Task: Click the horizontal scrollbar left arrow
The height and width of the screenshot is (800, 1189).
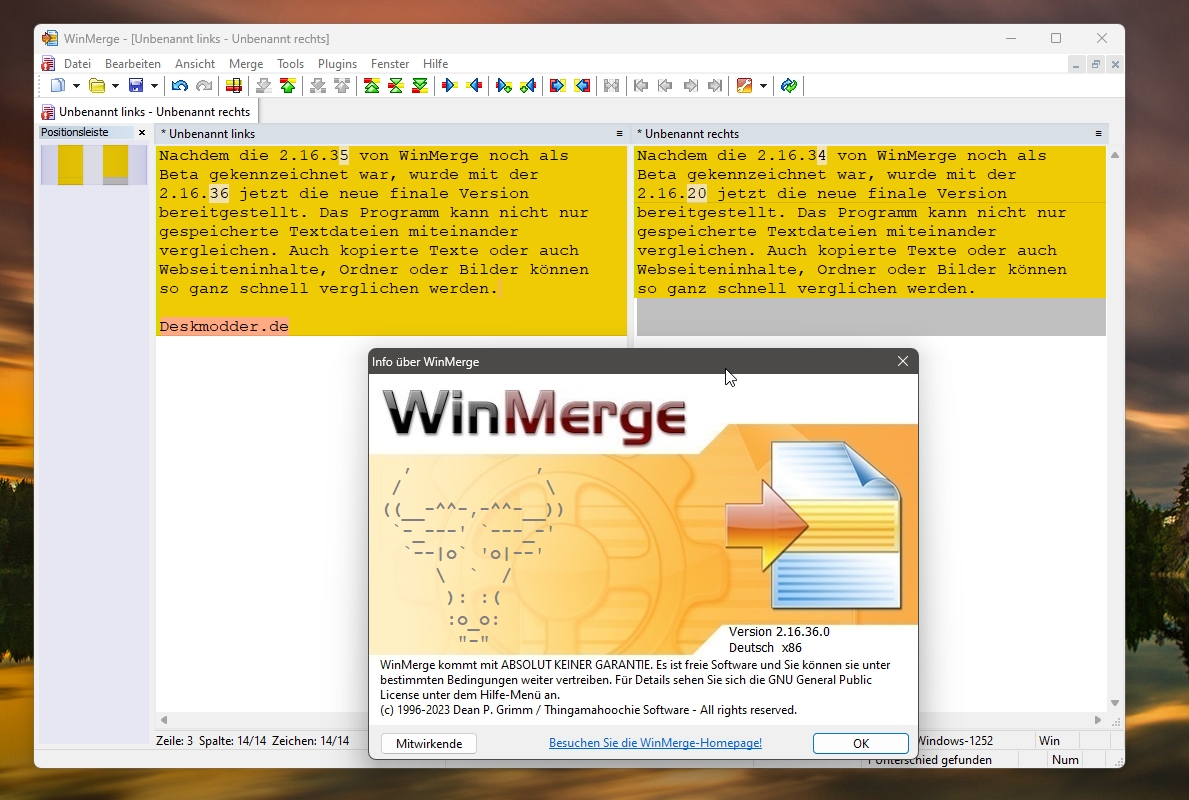Action: [x=164, y=720]
